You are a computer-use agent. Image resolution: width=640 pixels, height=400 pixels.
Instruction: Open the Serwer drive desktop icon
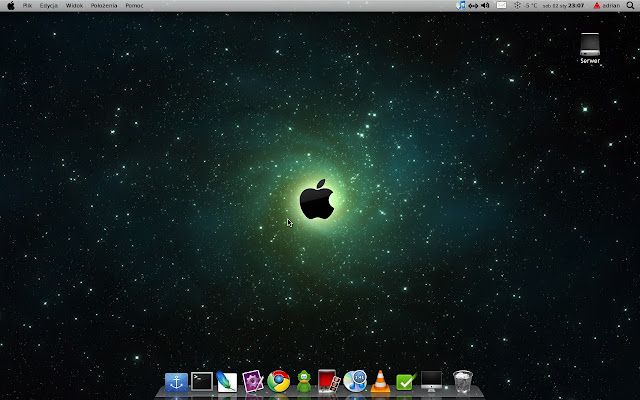pyautogui.click(x=590, y=48)
